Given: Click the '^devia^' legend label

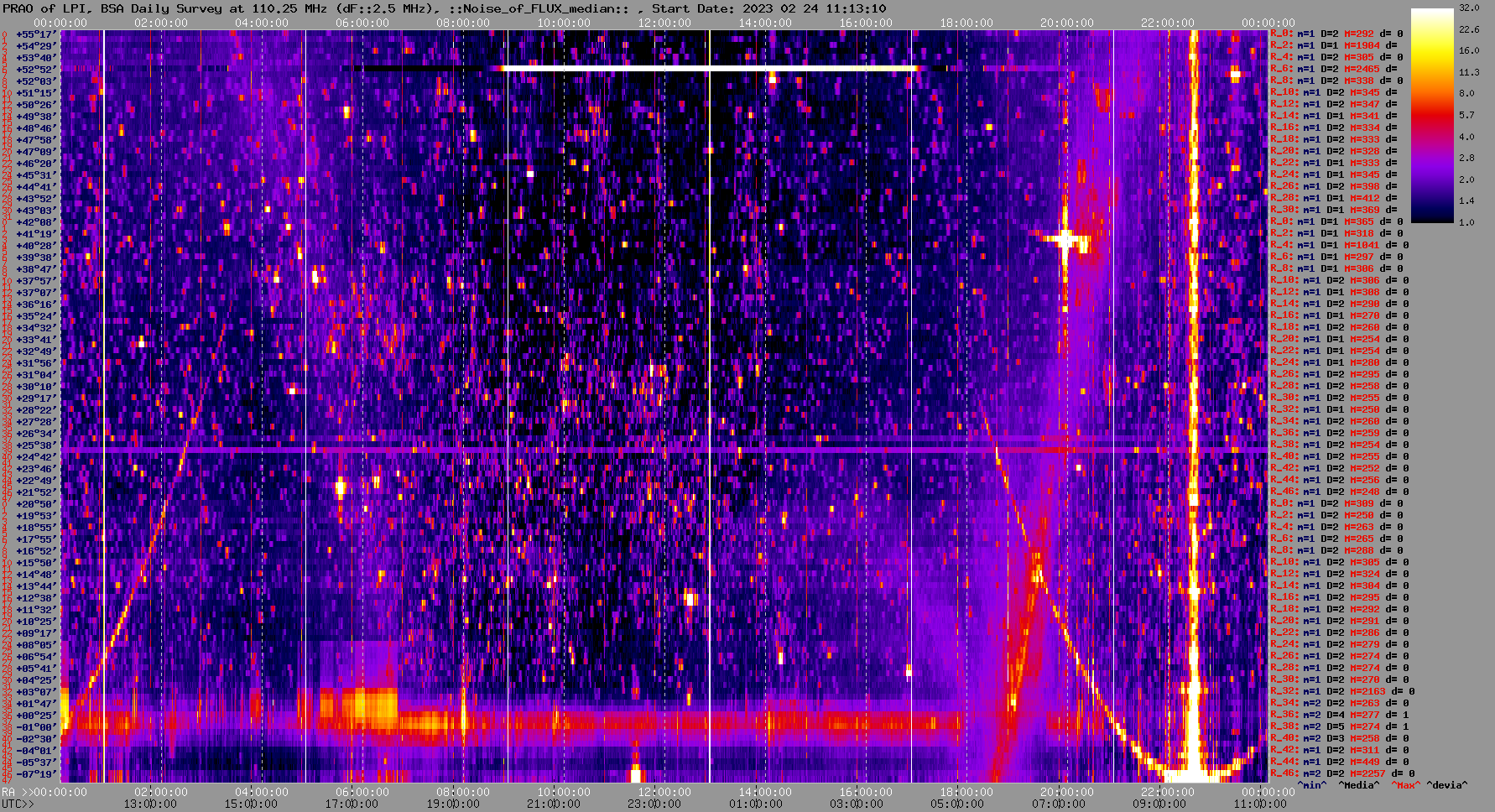Looking at the screenshot, I should point(1447,785).
